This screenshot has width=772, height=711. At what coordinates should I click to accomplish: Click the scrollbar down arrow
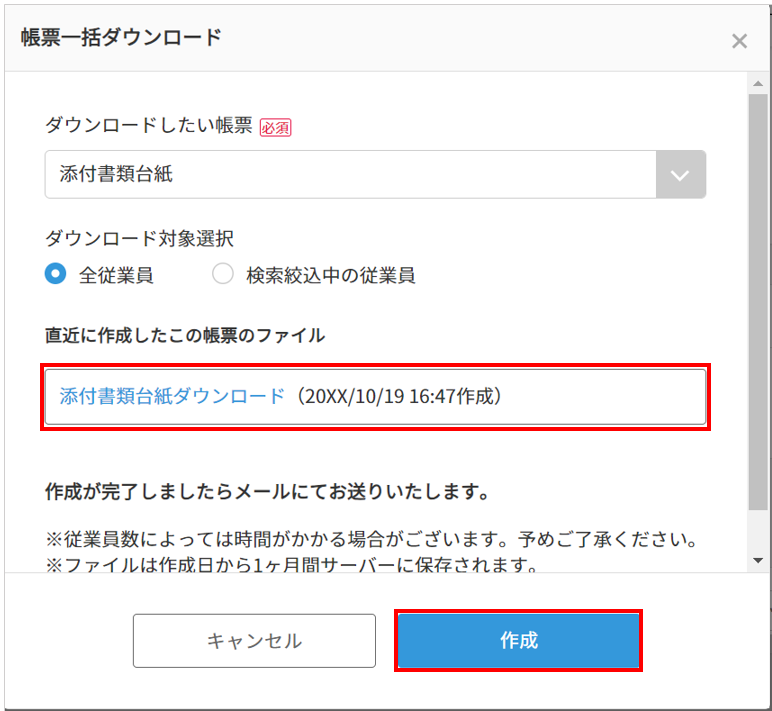[758, 561]
